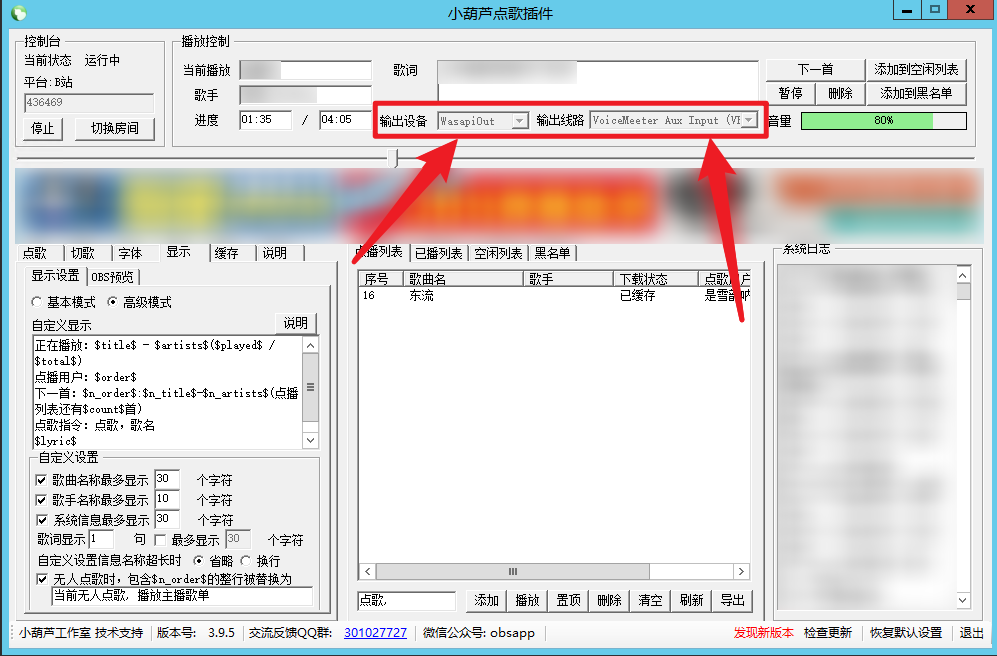Expand the 输出线路 VoiceMeeter dropdown
The image size is (997, 656).
(x=747, y=121)
